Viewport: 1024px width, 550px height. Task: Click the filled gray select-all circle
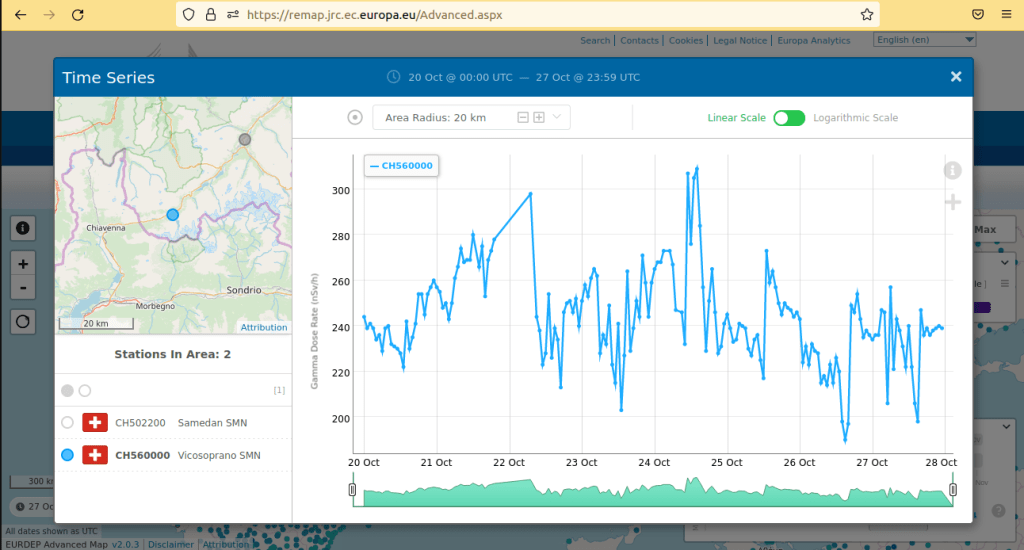(67, 390)
